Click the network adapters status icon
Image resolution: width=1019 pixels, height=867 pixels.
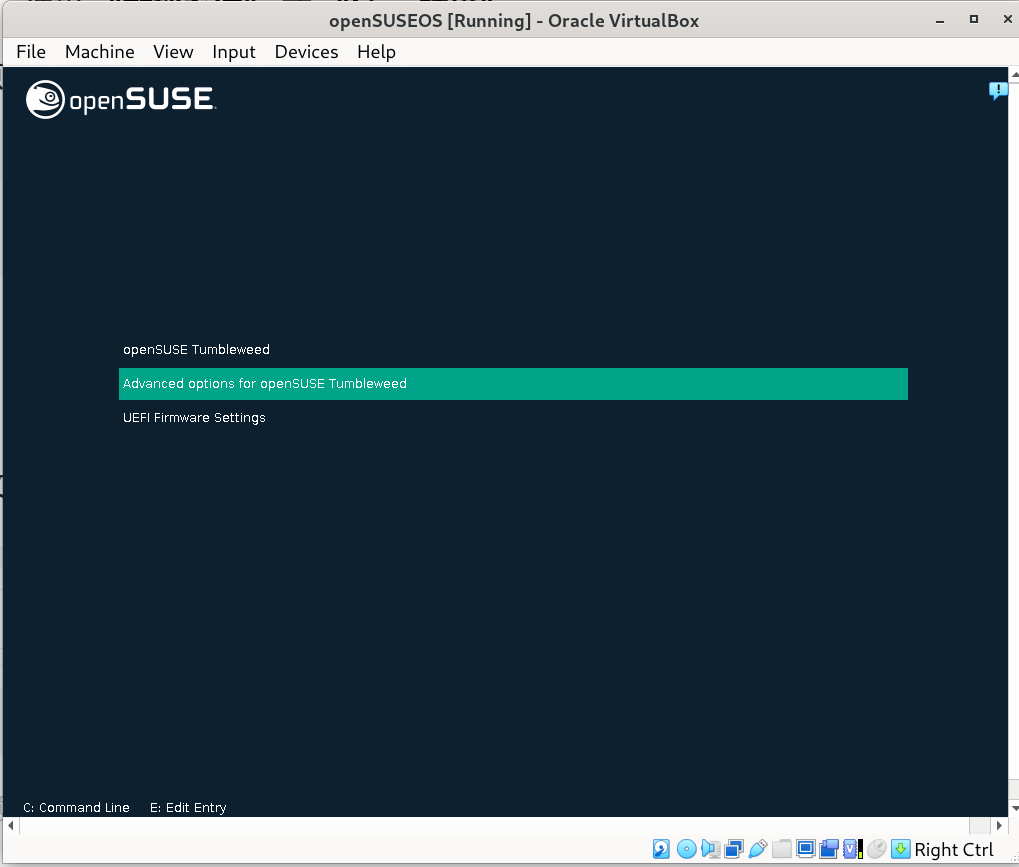(734, 849)
